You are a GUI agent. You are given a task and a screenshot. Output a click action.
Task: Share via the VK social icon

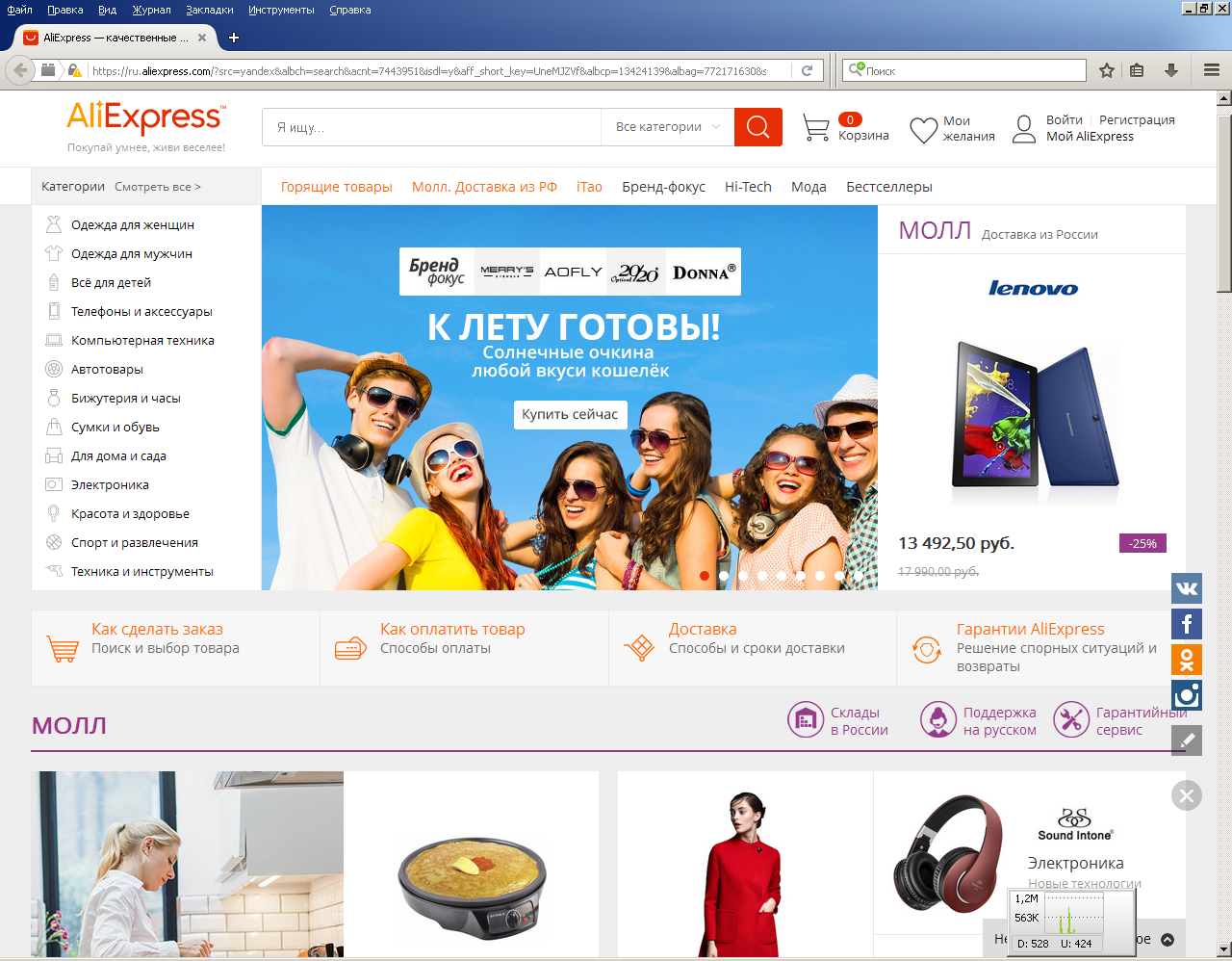click(x=1186, y=588)
